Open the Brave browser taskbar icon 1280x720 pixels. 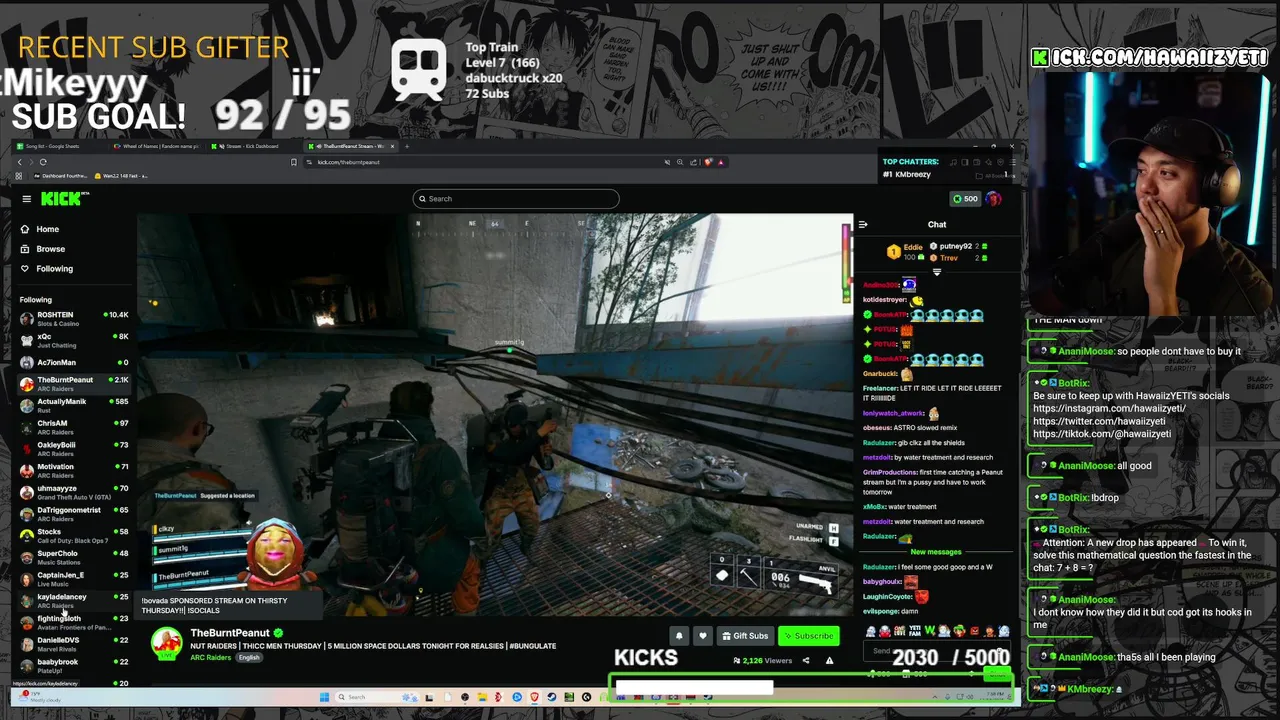(534, 697)
